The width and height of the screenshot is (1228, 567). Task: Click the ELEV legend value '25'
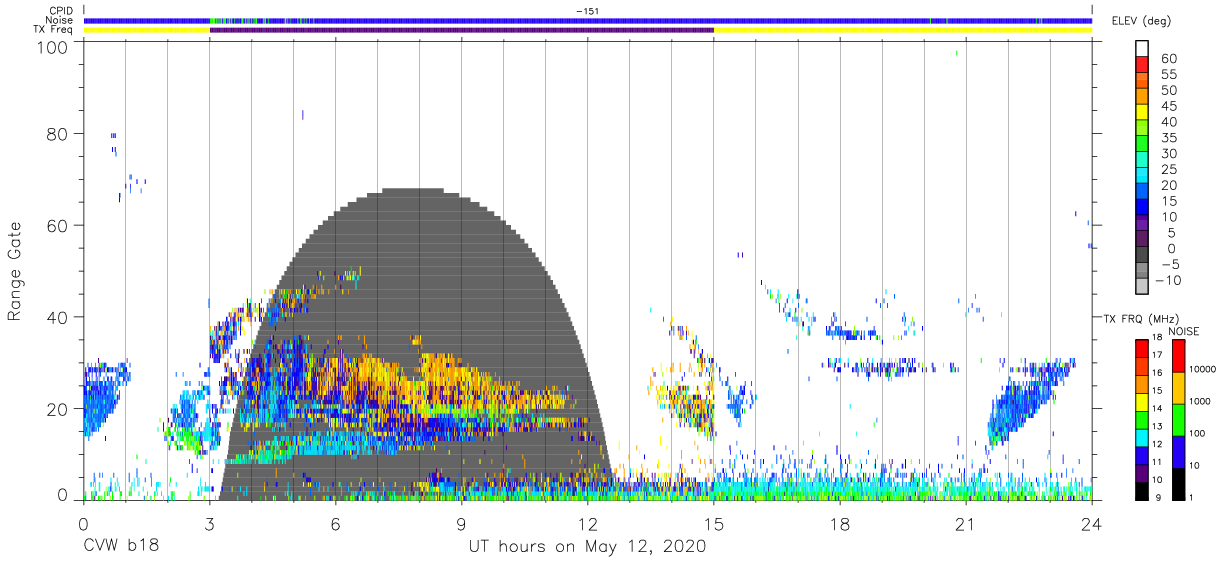click(1168, 169)
